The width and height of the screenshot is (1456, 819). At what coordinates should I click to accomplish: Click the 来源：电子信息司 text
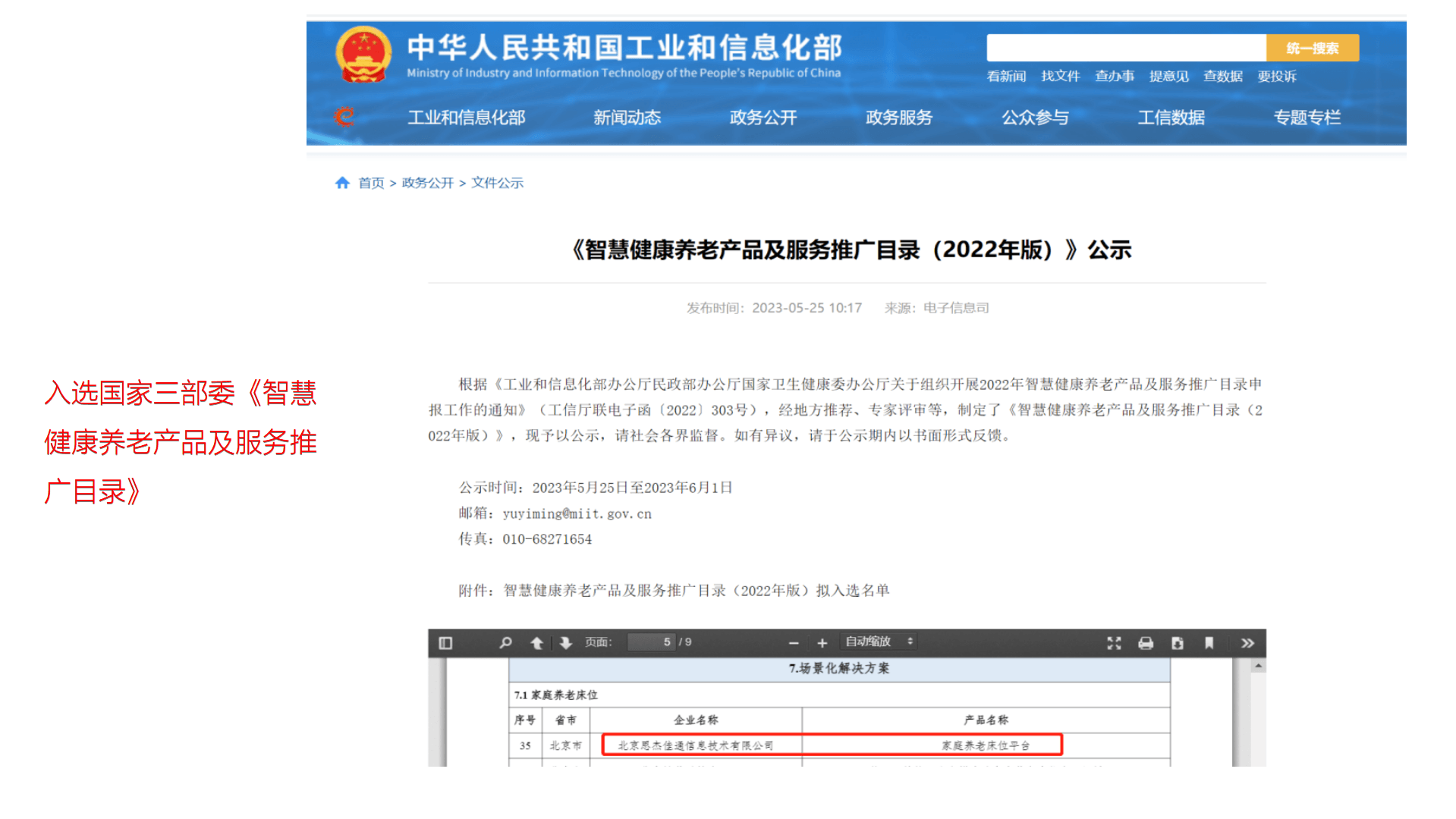point(936,308)
